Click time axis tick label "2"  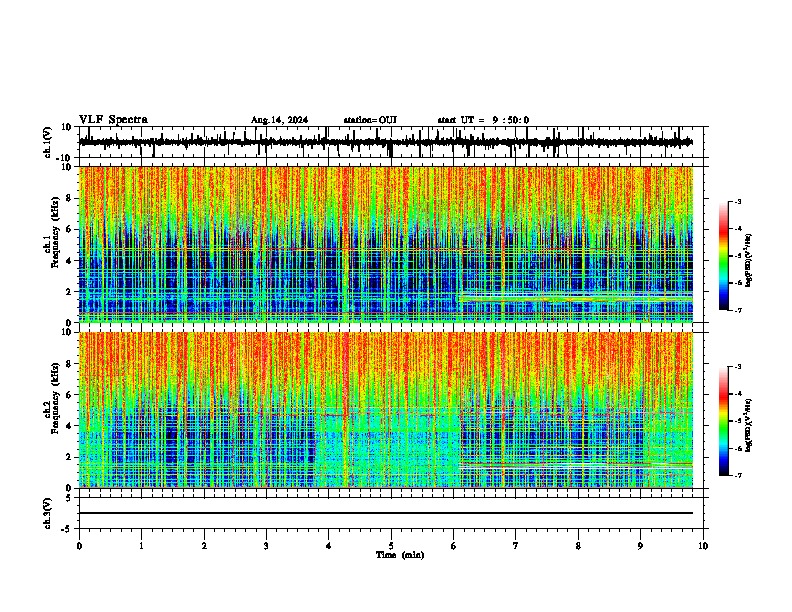click(204, 546)
